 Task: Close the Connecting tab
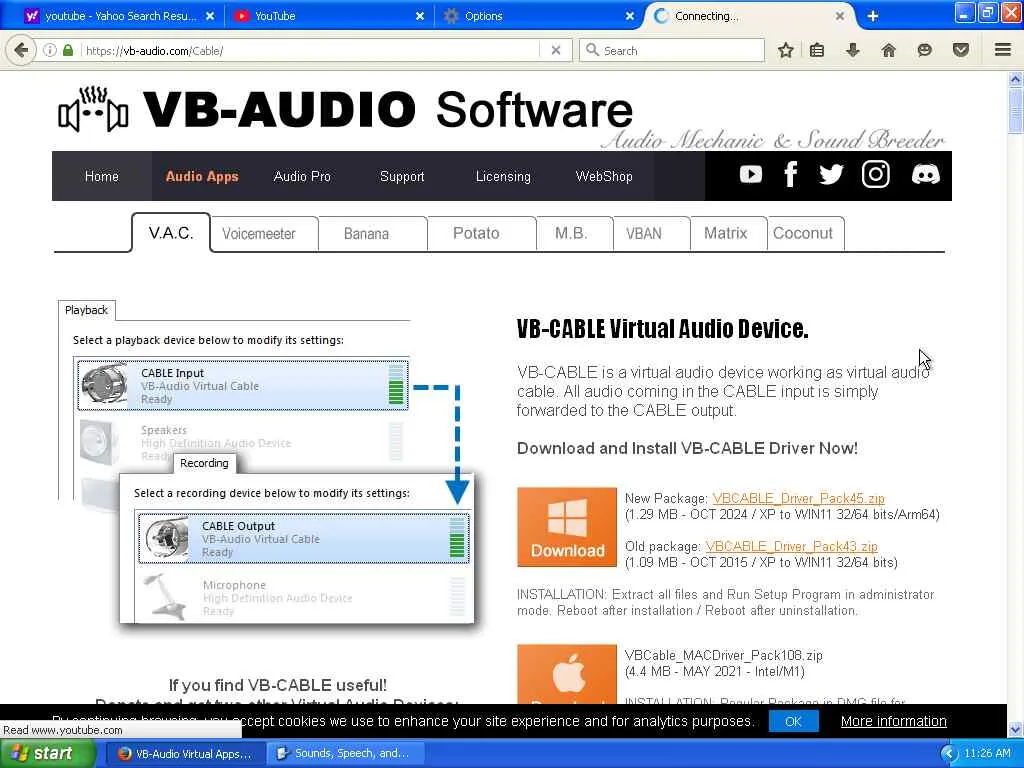[840, 16]
